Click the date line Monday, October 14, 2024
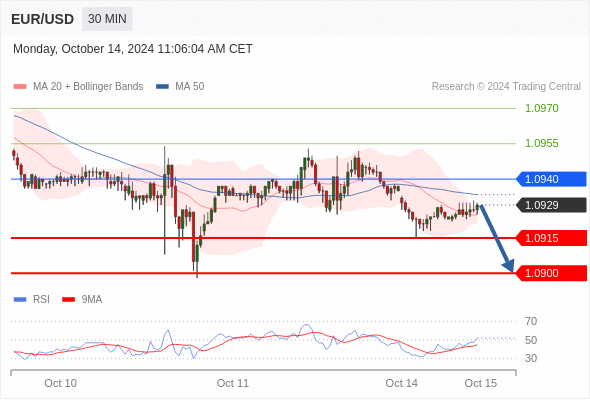The width and height of the screenshot is (590, 400). point(133,49)
